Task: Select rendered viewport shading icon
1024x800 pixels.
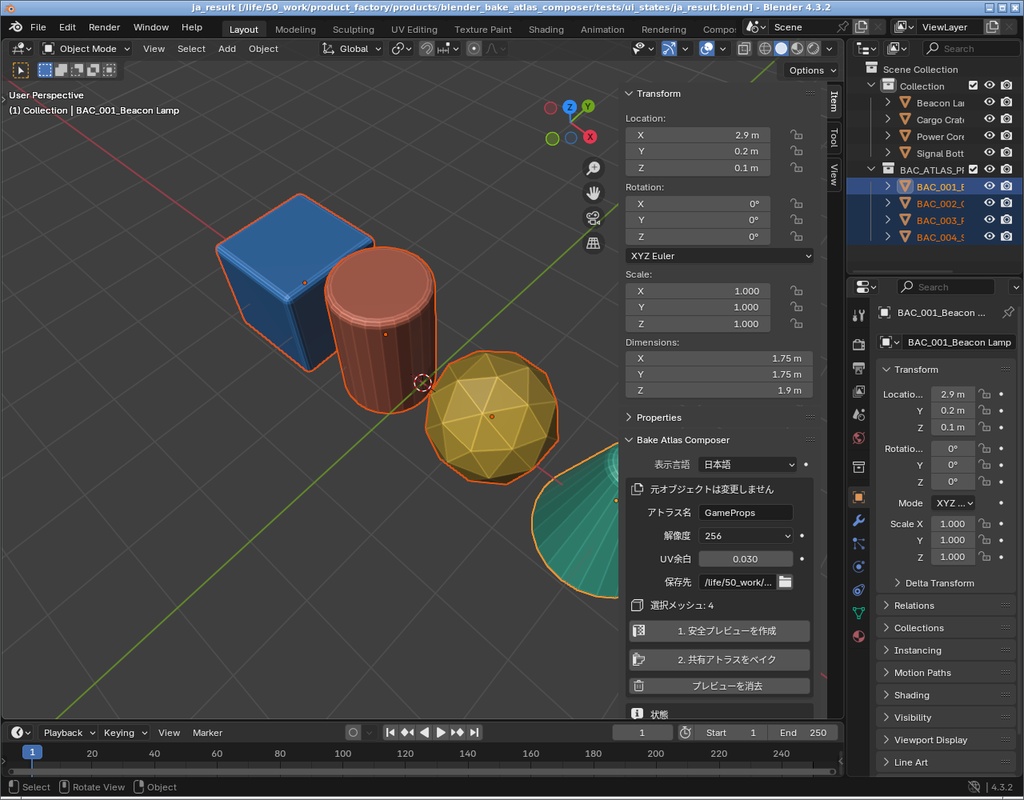Action: point(813,48)
